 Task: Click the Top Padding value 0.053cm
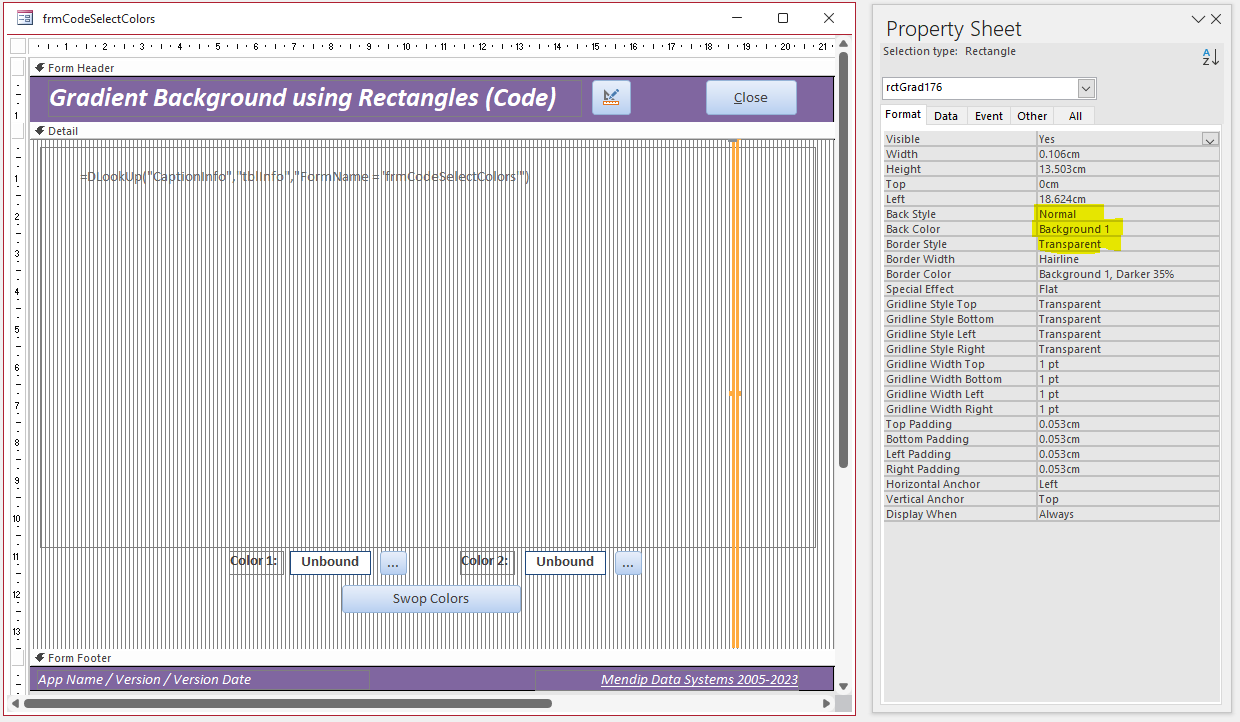coord(1128,424)
